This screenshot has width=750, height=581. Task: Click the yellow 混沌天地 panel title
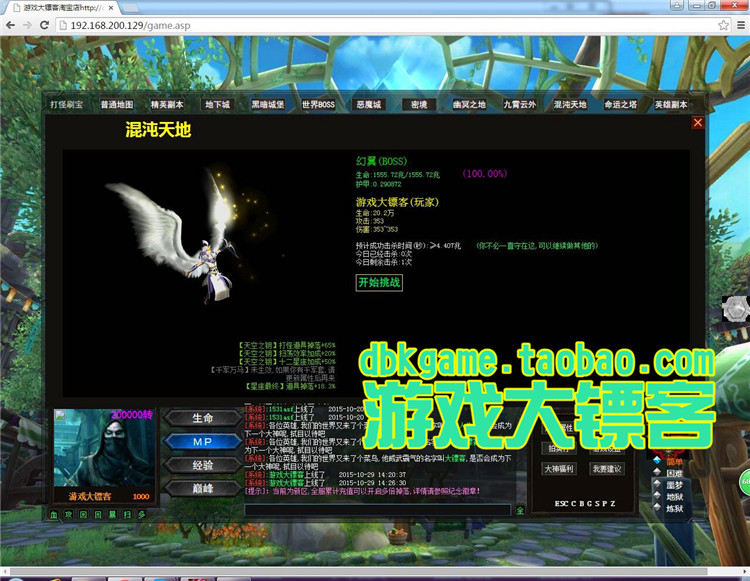(158, 130)
